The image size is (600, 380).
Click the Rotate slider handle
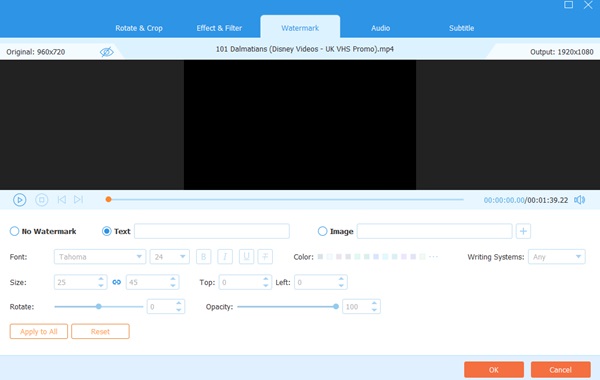pyautogui.click(x=99, y=307)
